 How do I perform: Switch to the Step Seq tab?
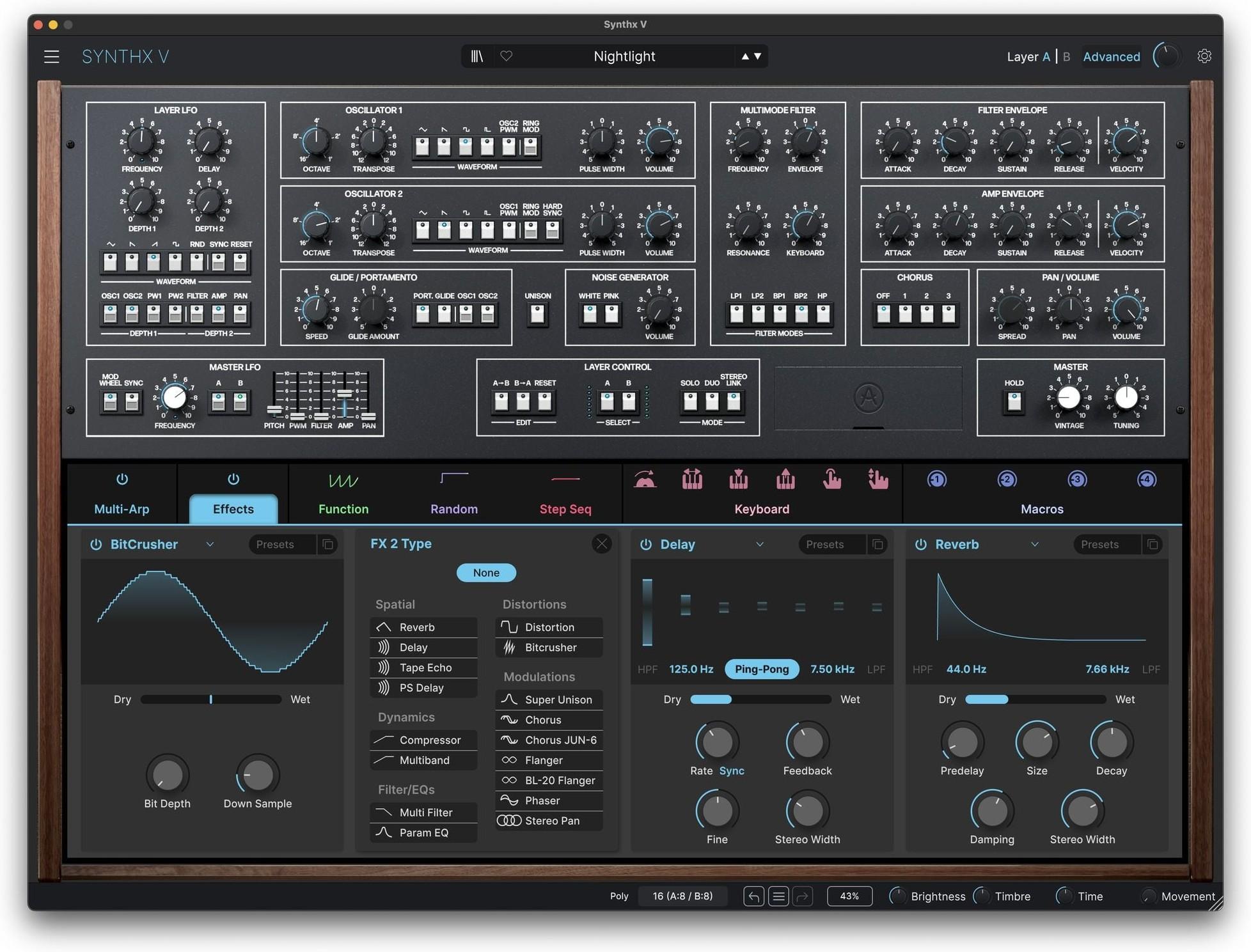[565, 509]
